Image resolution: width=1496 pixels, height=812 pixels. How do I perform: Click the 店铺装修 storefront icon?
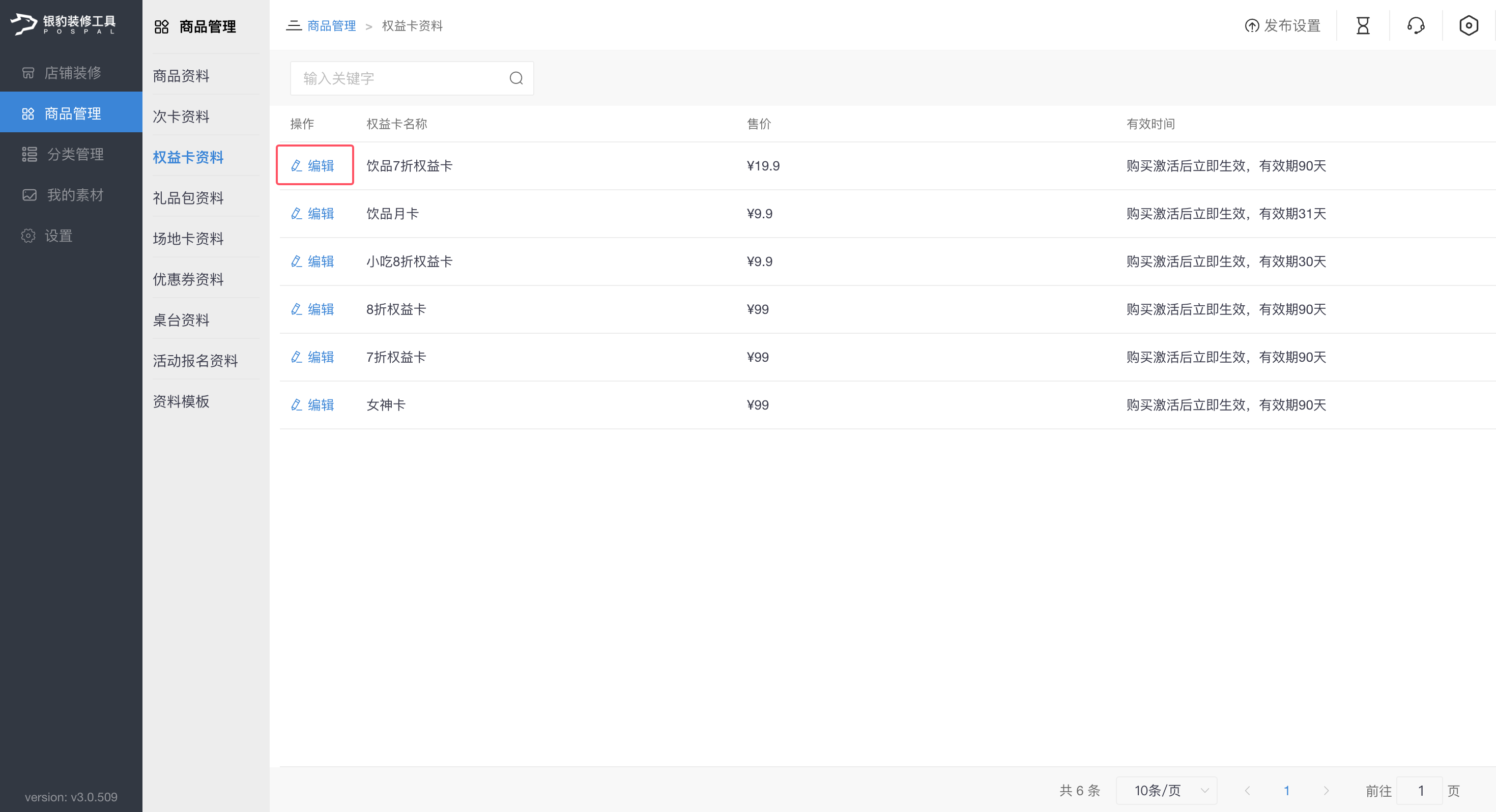tap(28, 73)
